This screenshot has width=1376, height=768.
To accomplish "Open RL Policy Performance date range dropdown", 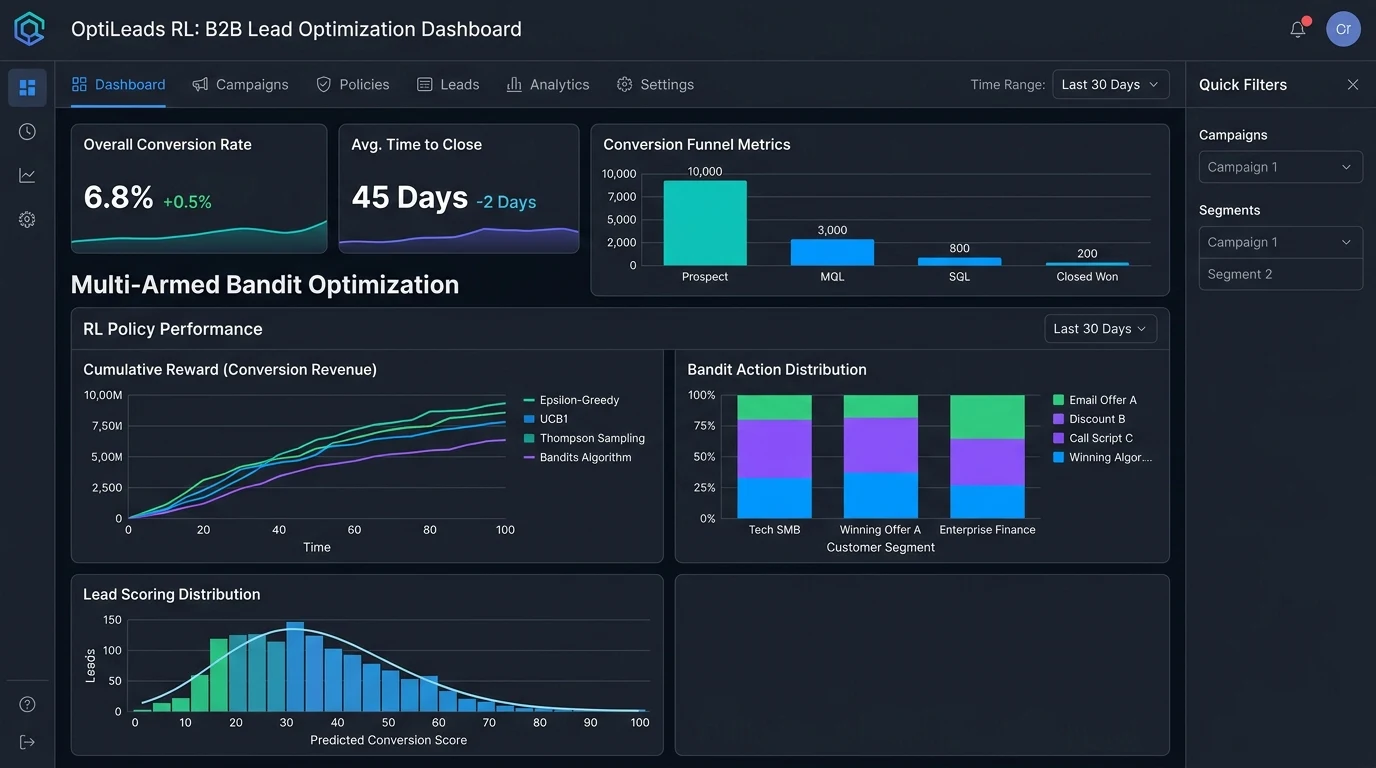I will click(x=1101, y=329).
